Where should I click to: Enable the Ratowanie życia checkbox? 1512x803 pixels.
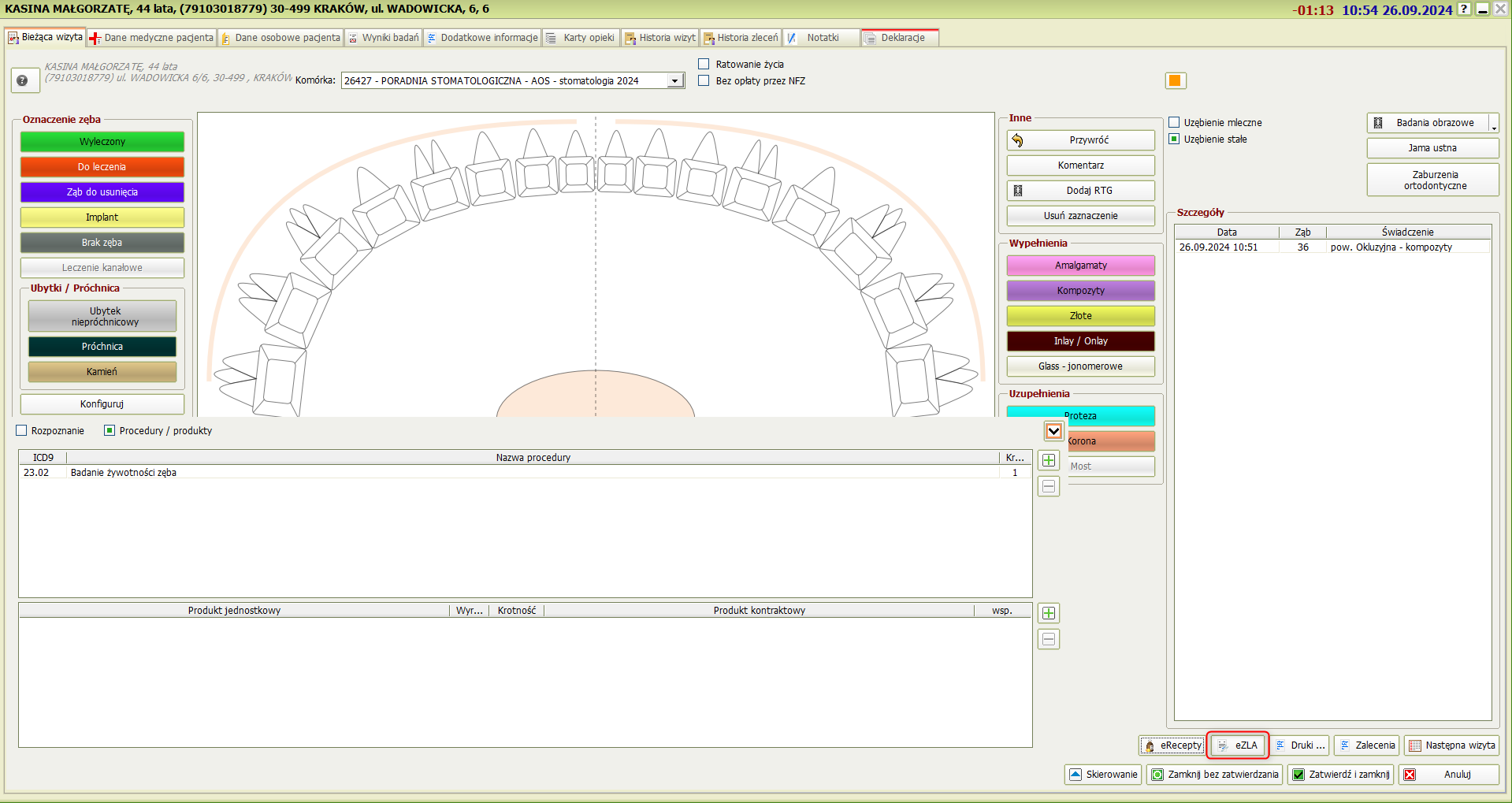(704, 64)
